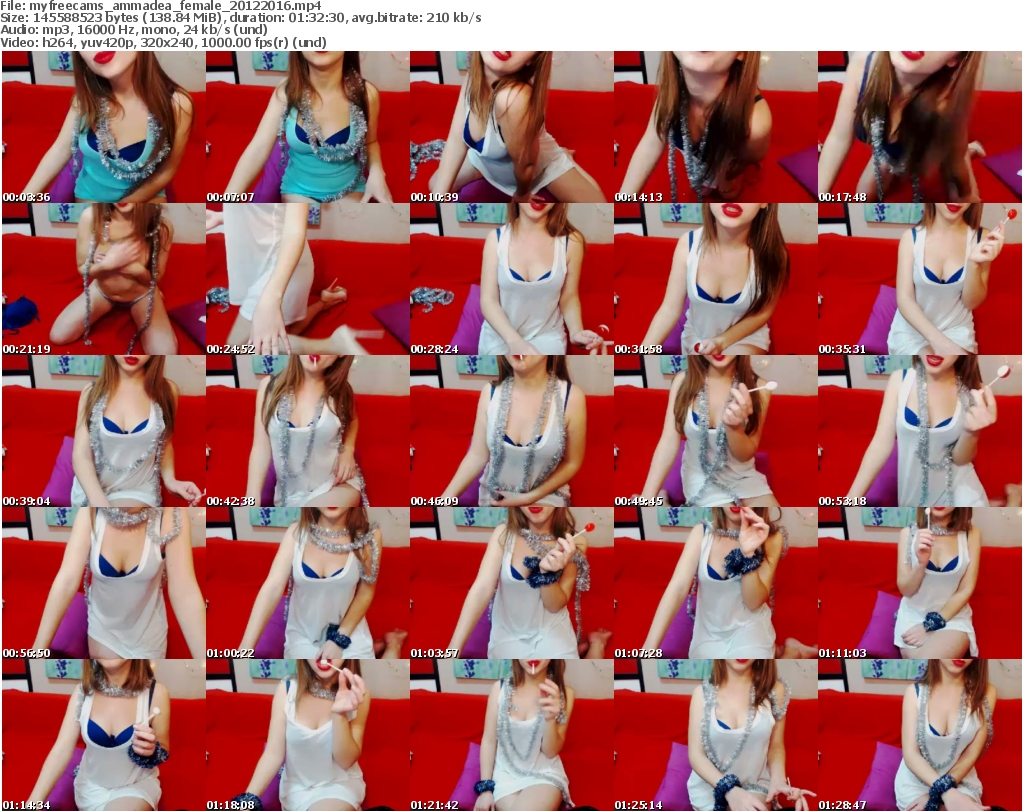
Task: Select the thumbnail timestamped 00:28:24
Action: tap(511, 279)
